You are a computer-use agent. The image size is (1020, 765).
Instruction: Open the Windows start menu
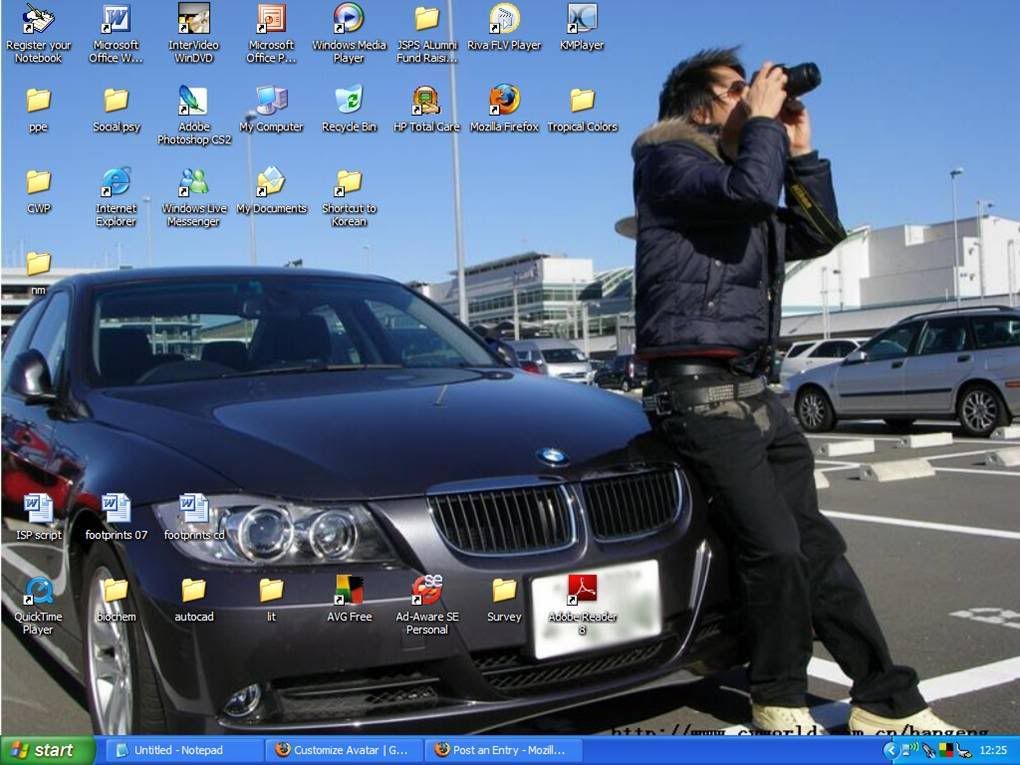48,751
